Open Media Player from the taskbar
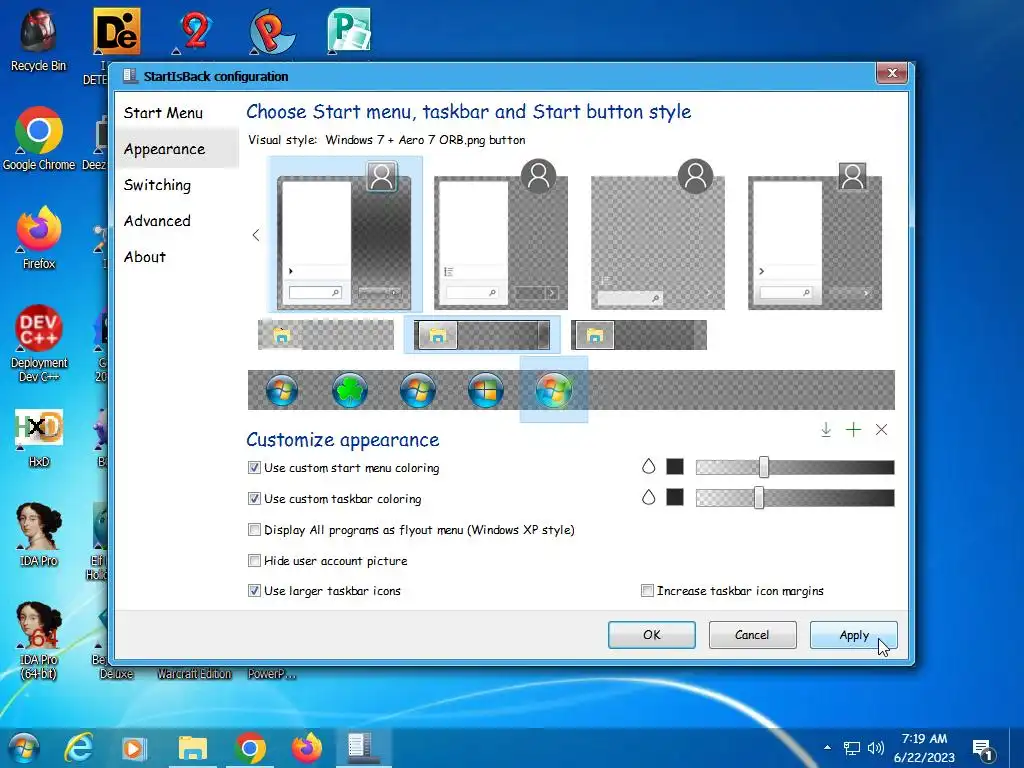 pyautogui.click(x=135, y=748)
